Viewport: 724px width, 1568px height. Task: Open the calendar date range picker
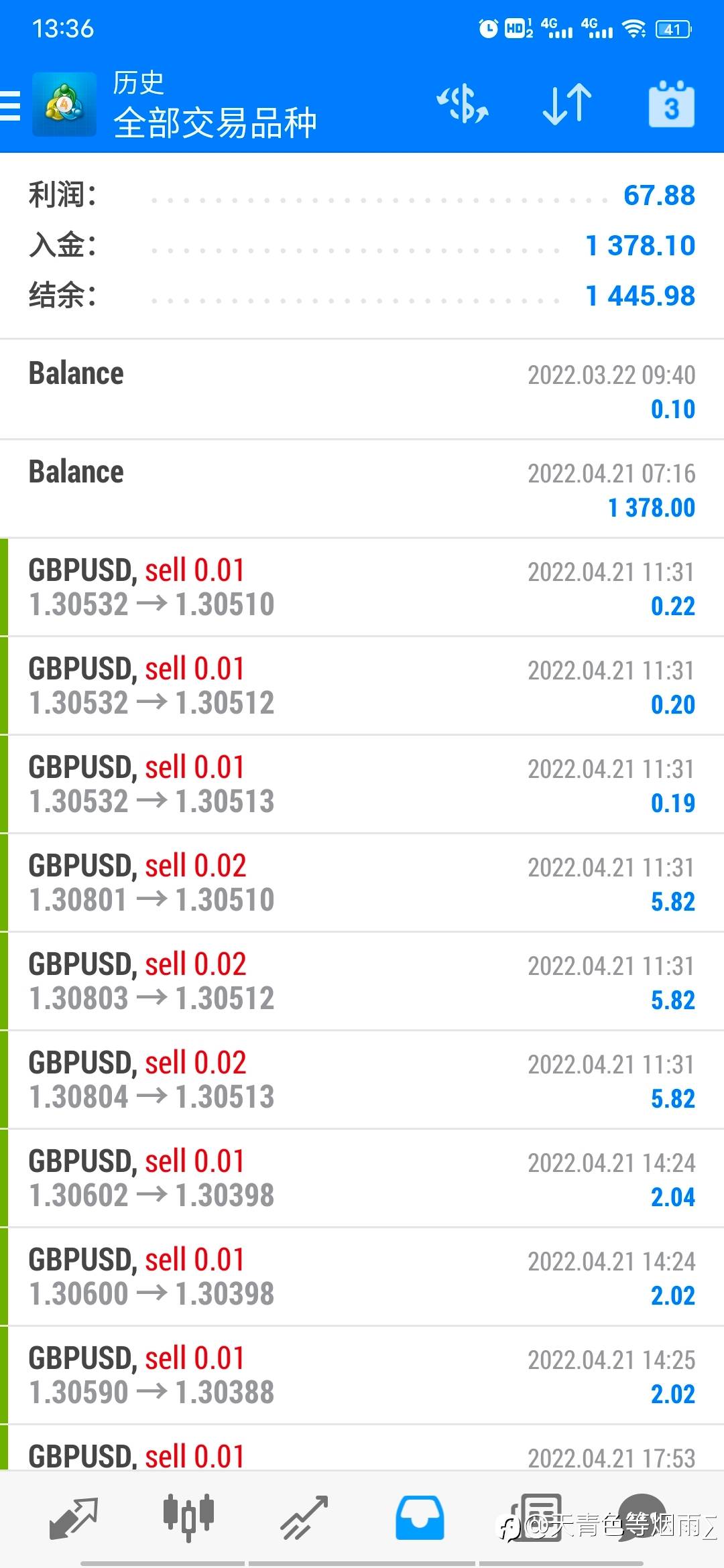pos(671,105)
